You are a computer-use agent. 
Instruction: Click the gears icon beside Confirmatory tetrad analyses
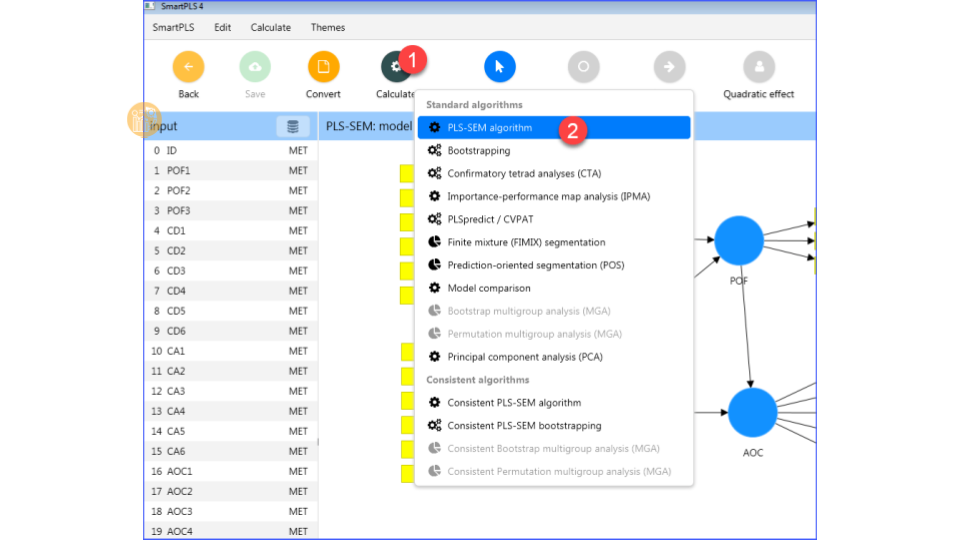[x=434, y=173]
